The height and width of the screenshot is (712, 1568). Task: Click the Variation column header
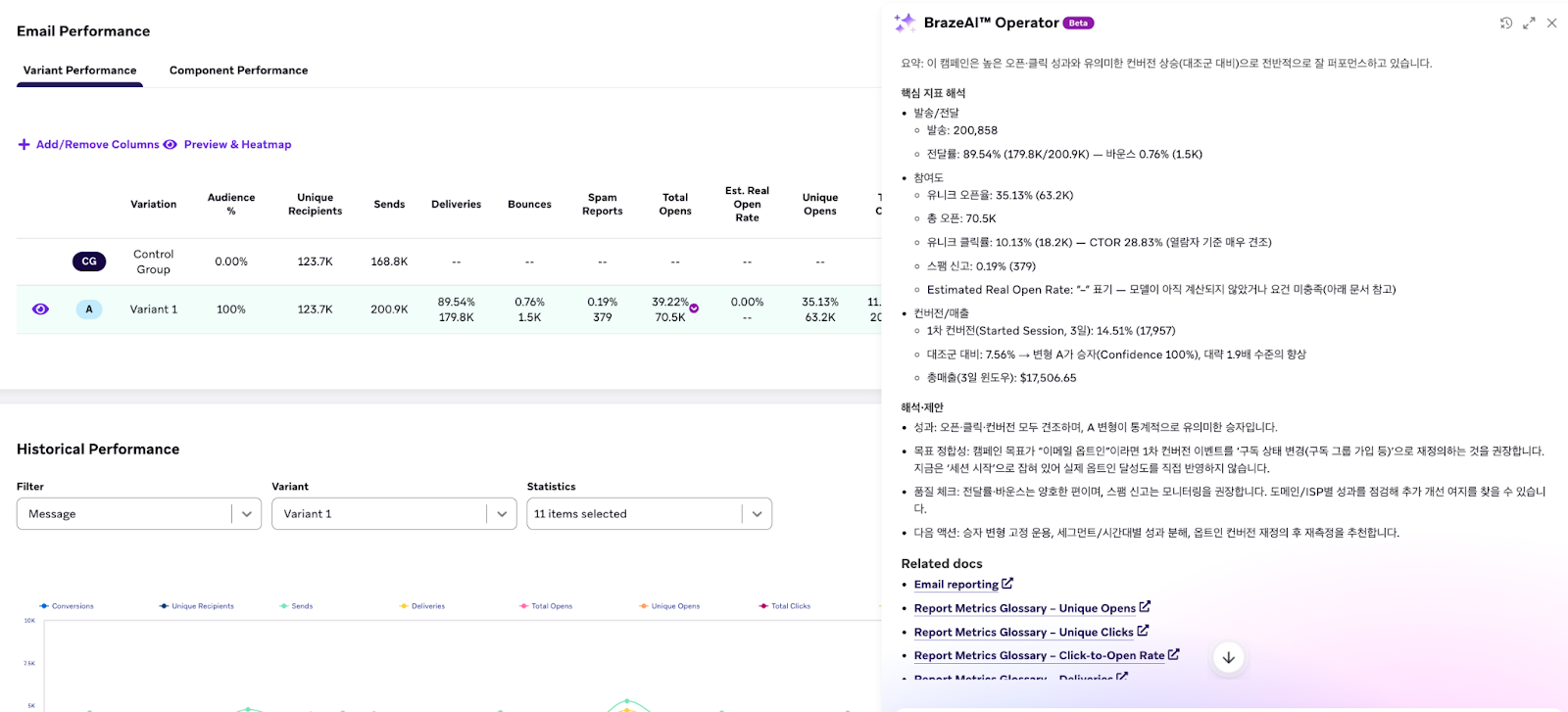154,204
